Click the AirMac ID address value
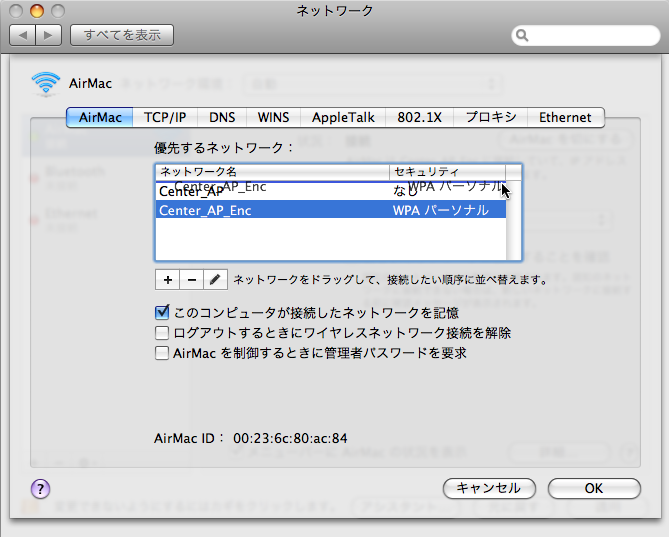 (x=290, y=438)
